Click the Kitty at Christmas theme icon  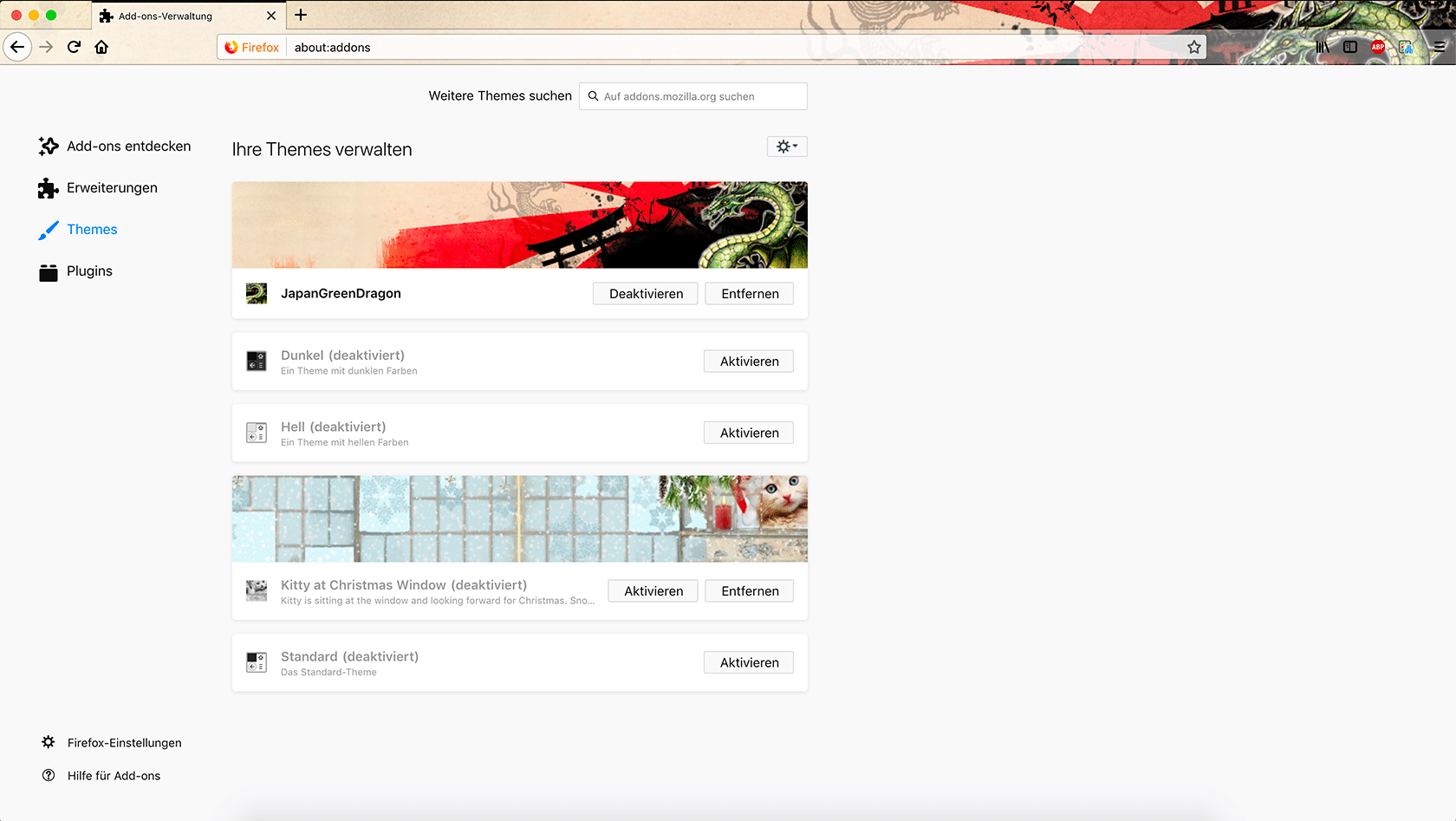pyautogui.click(x=257, y=591)
